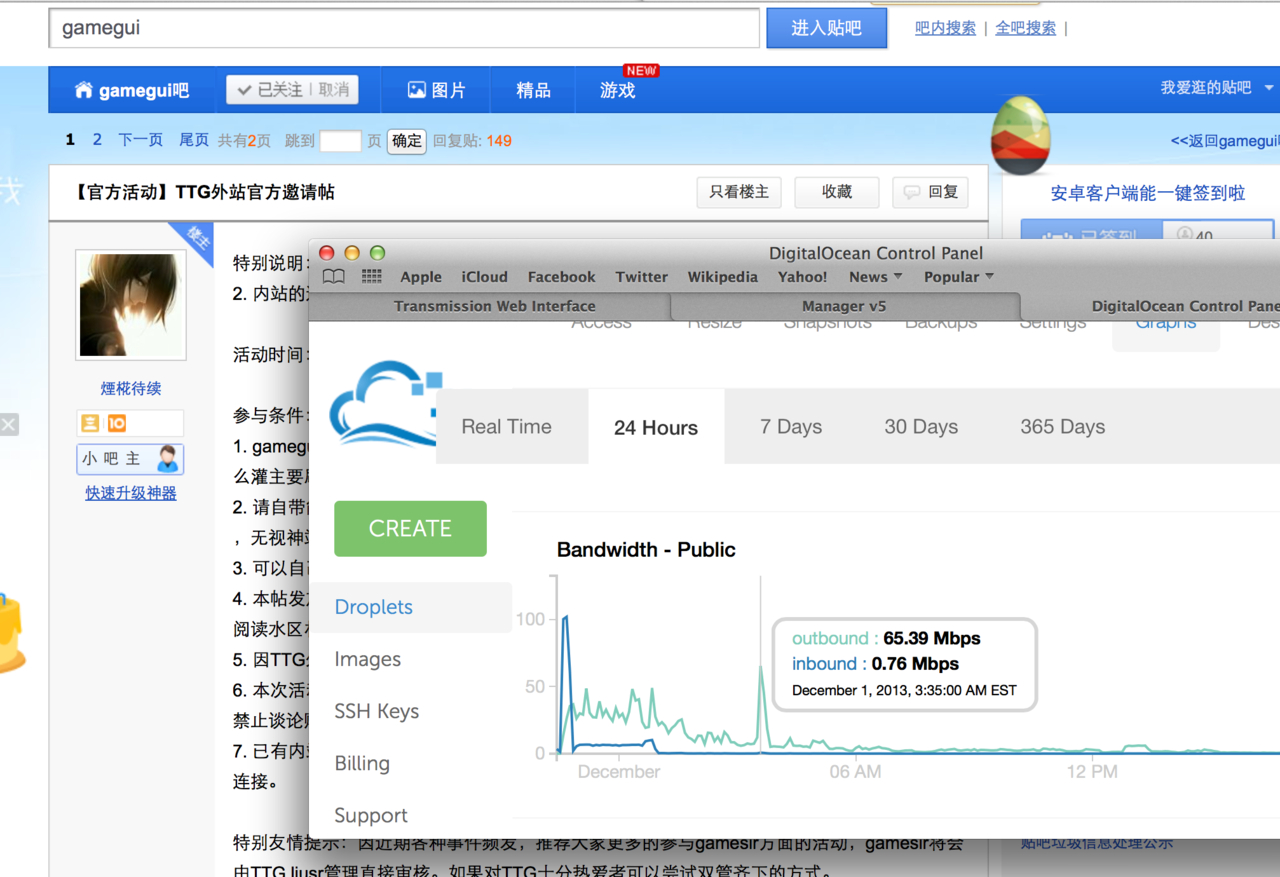Click the 回复贴 count 149
The image size is (1280, 877).
pyautogui.click(x=499, y=141)
